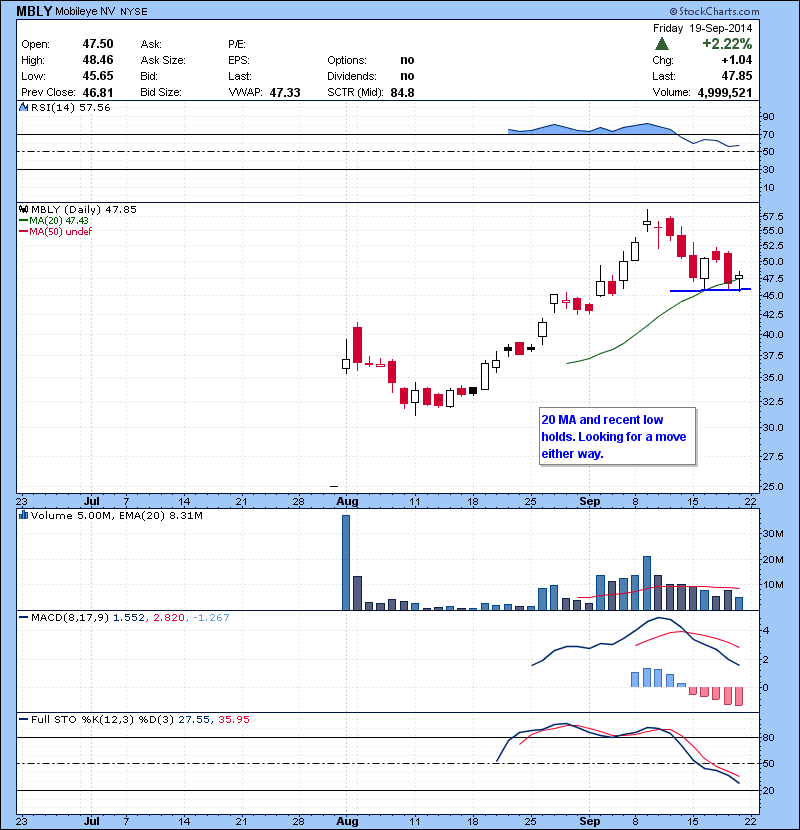Click the tallest volume bar at Aug 1
Image resolution: width=800 pixels, height=830 pixels.
coord(346,561)
